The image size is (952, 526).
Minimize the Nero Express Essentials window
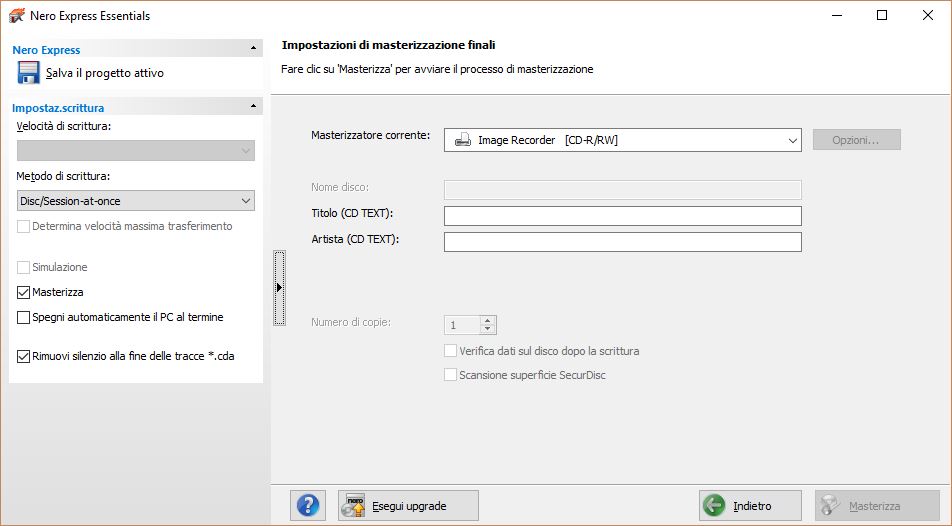[x=837, y=15]
